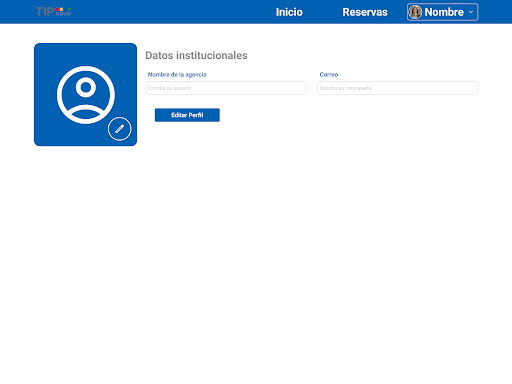Focus the Correo input field
The width and height of the screenshot is (512, 384).
(x=397, y=88)
